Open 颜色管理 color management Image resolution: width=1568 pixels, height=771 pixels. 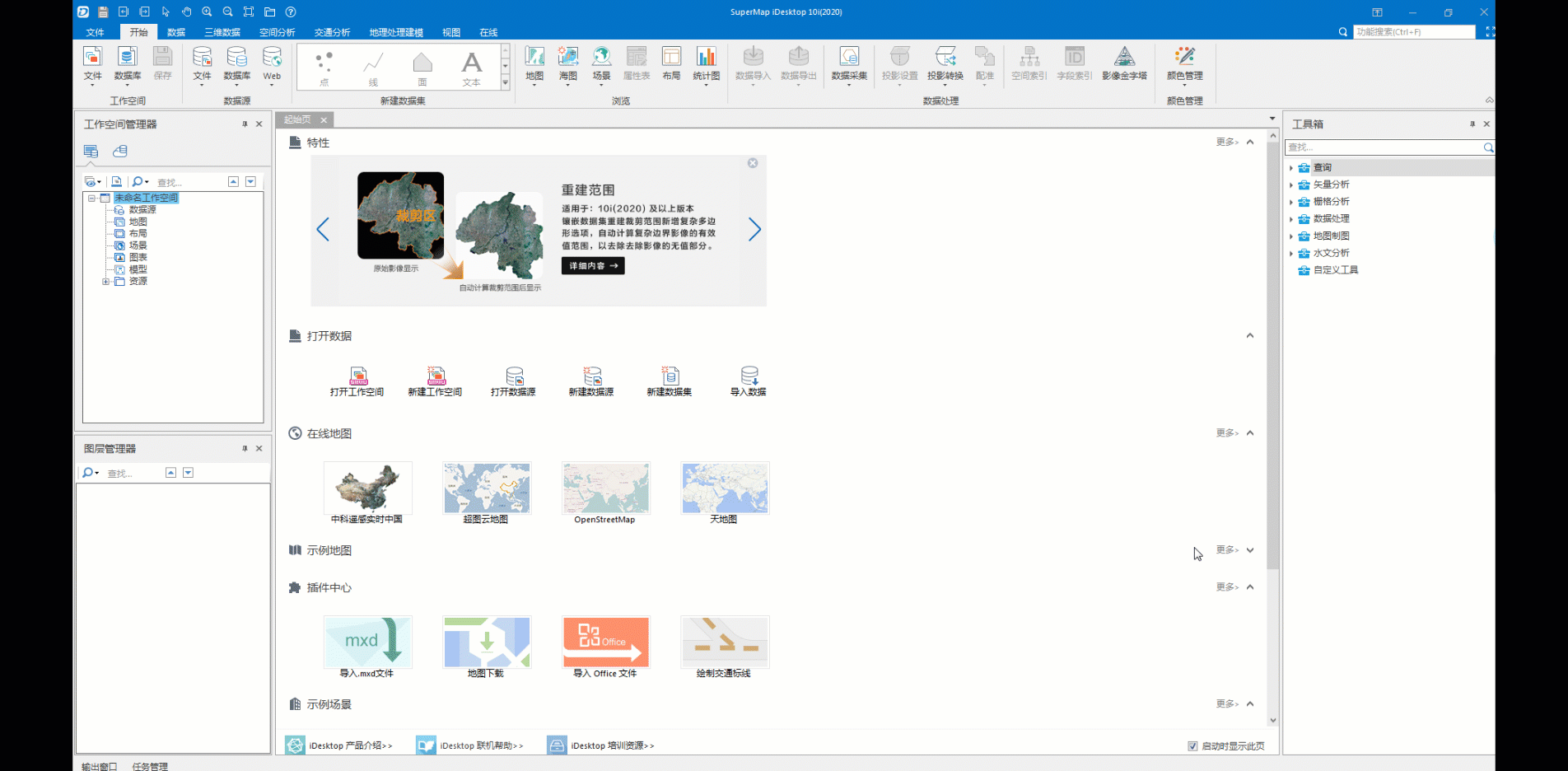coord(1184,64)
